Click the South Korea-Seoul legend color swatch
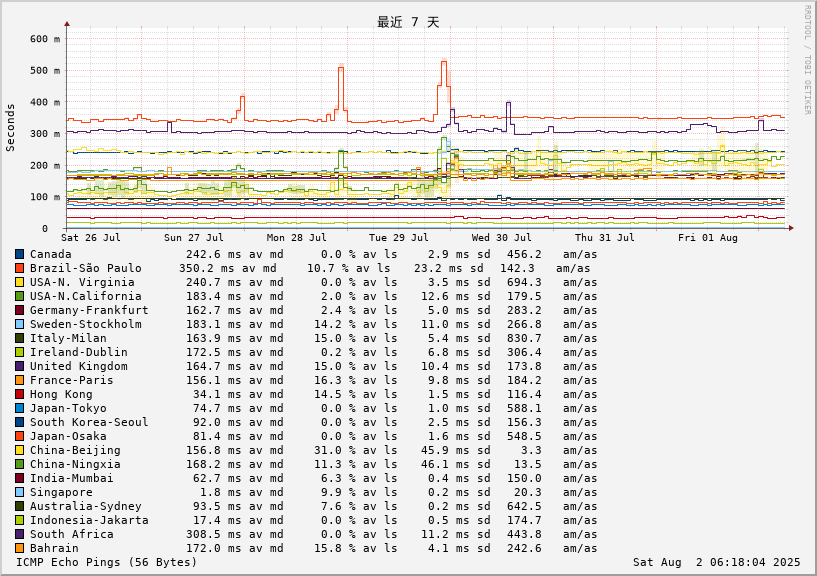 [19, 423]
